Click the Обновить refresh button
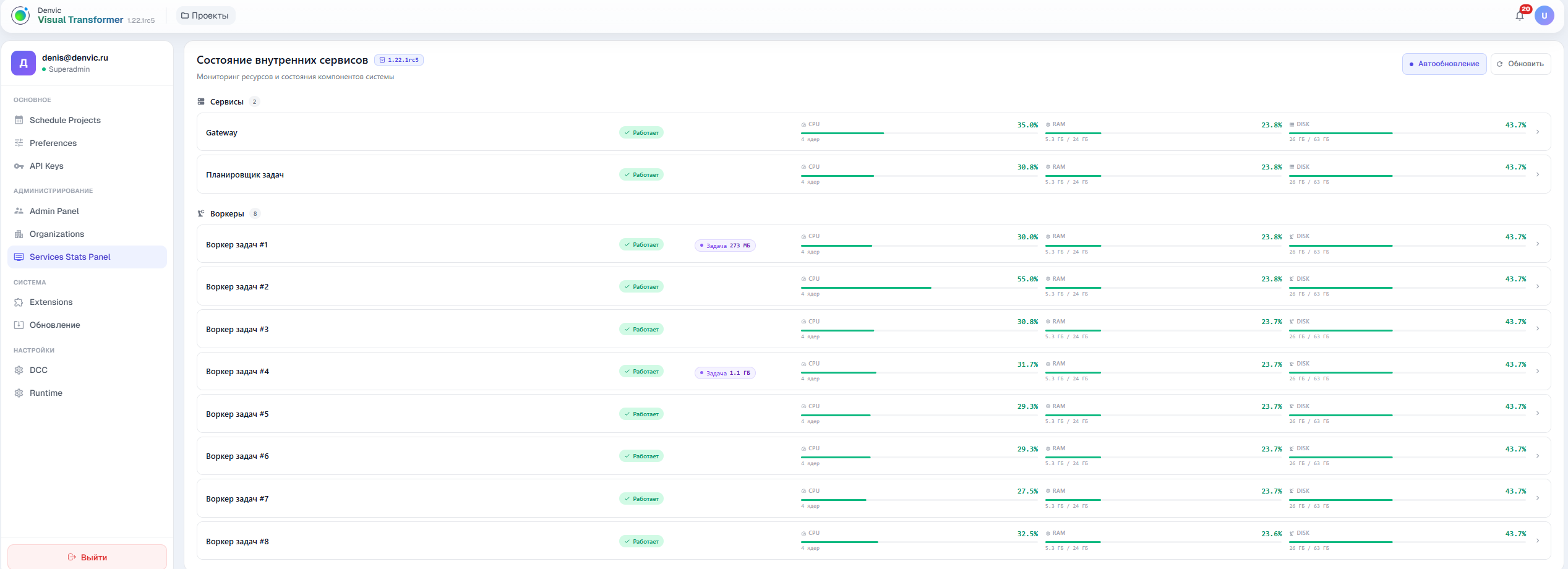Image resolution: width=1568 pixels, height=569 pixels. click(x=1520, y=64)
